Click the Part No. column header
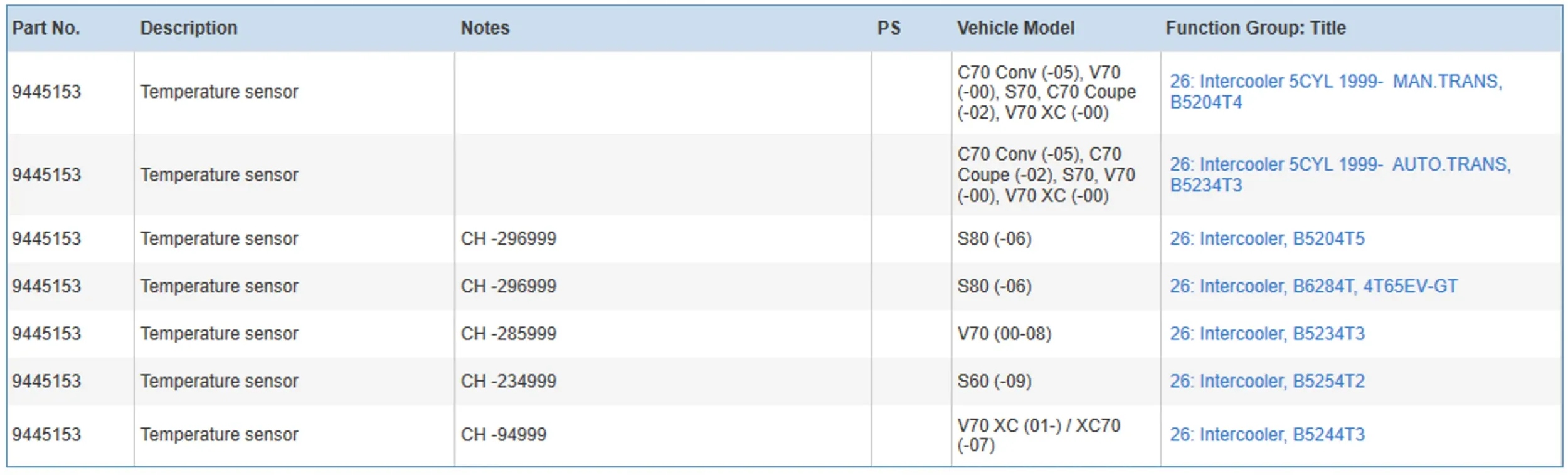This screenshot has height=475, width=1568. pyautogui.click(x=46, y=28)
